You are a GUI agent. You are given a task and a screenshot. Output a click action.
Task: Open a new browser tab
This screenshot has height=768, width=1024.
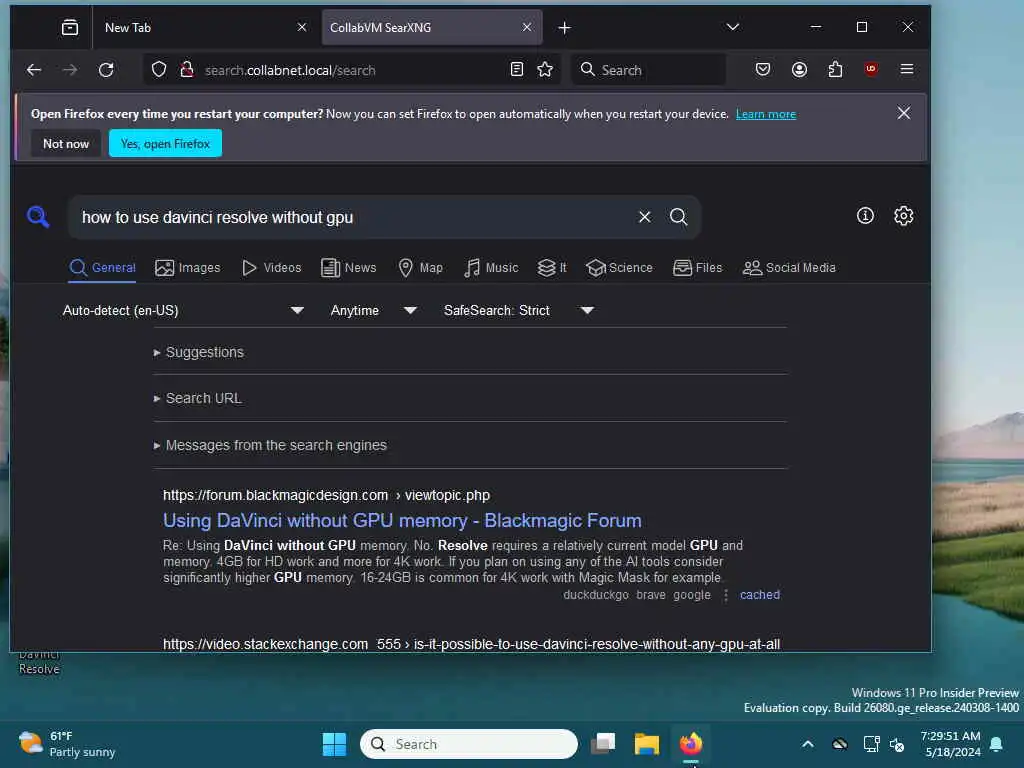point(565,27)
